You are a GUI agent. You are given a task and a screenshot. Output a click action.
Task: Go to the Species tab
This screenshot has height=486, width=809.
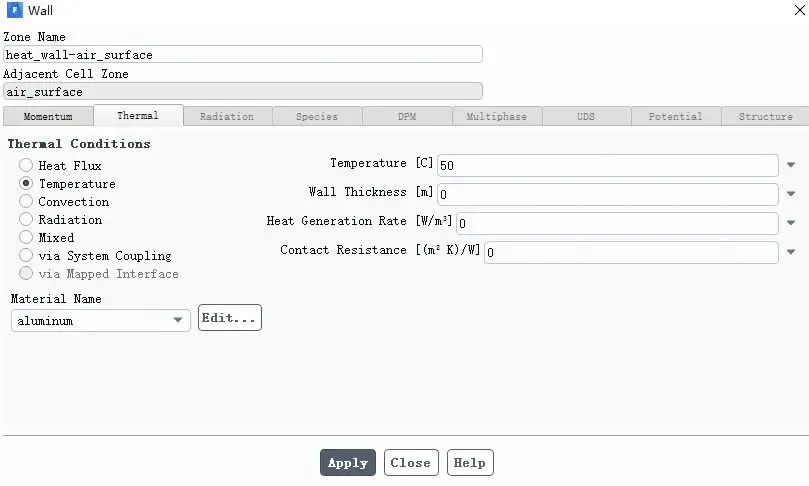click(317, 117)
